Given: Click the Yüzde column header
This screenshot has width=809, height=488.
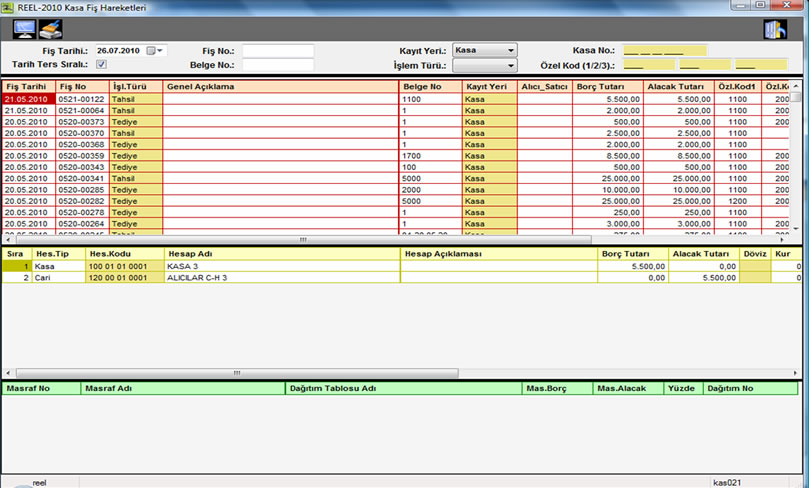Looking at the screenshot, I should pyautogui.click(x=683, y=388).
